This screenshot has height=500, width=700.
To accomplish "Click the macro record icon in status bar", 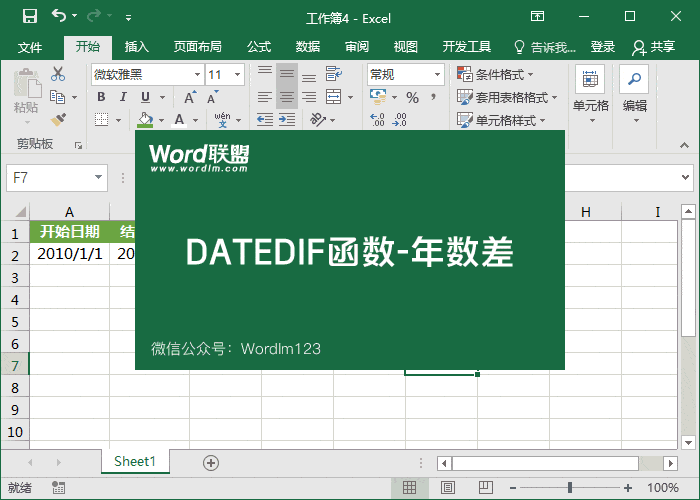I will 58,488.
